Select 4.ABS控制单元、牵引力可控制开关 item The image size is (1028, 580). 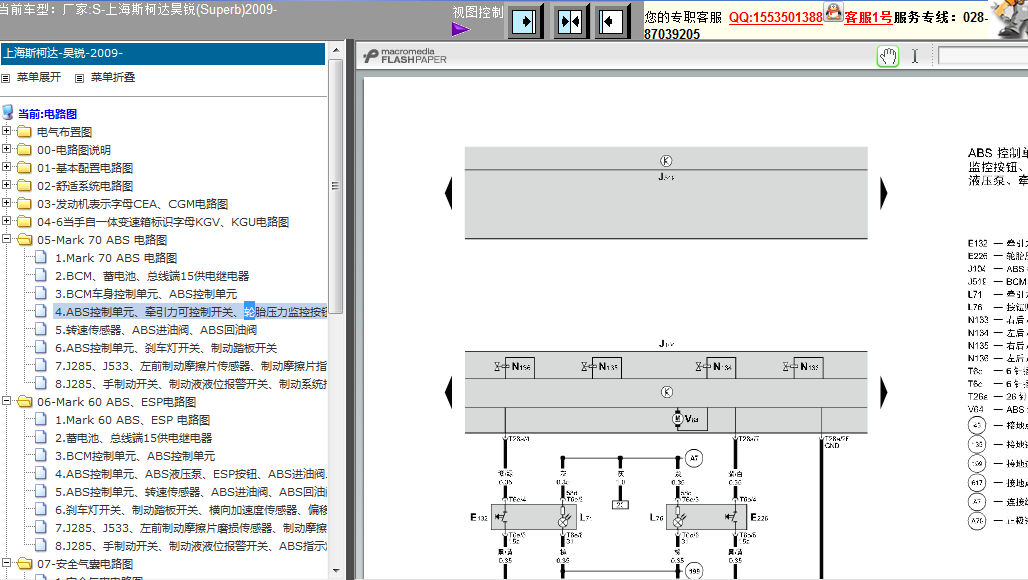pos(191,312)
